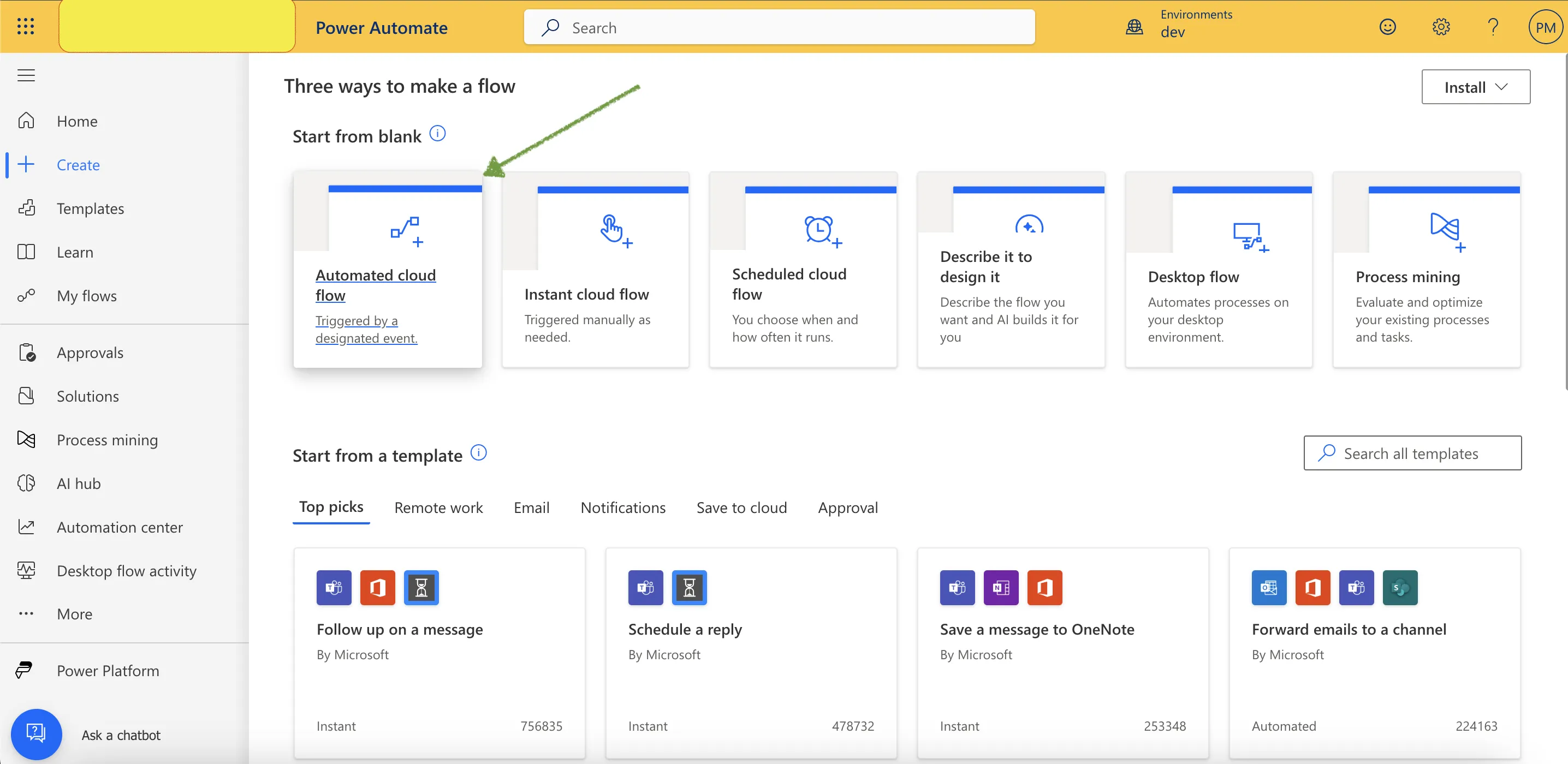
Task: Expand the Install dropdown button
Action: coord(1476,87)
